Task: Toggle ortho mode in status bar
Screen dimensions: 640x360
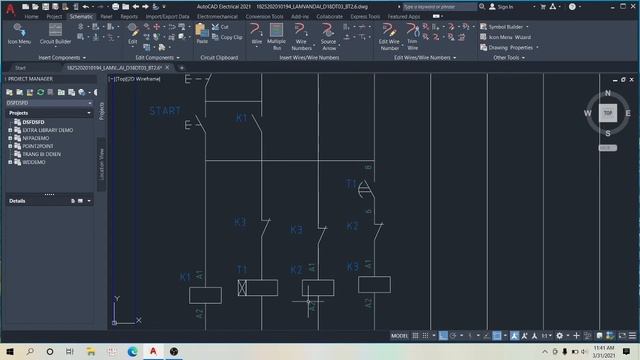Action: pyautogui.click(x=443, y=336)
